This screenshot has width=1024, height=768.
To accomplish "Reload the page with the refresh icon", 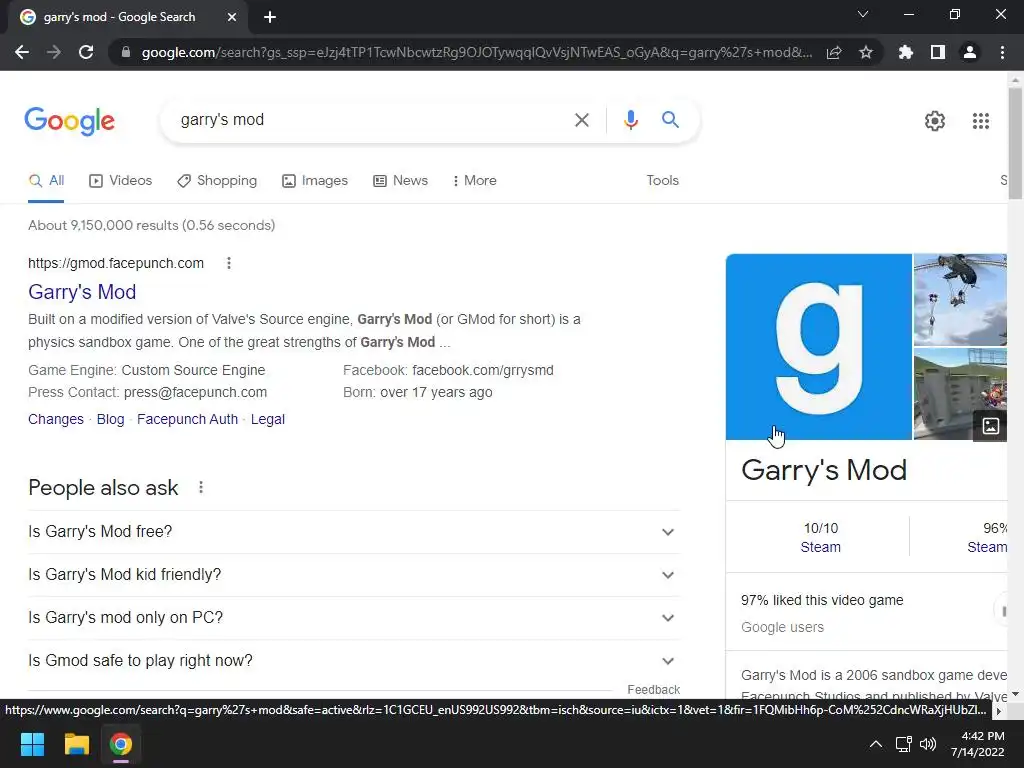I will [x=86, y=52].
